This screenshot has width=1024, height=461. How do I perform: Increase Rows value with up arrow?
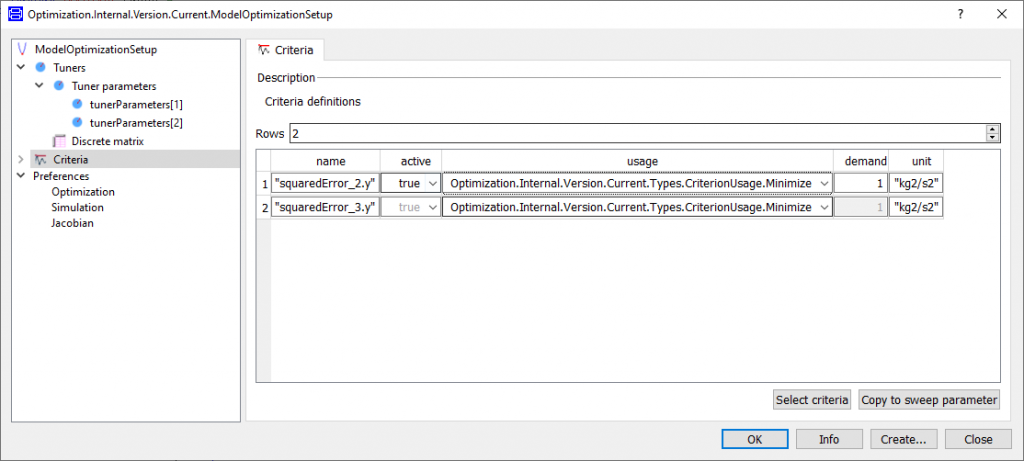993,129
